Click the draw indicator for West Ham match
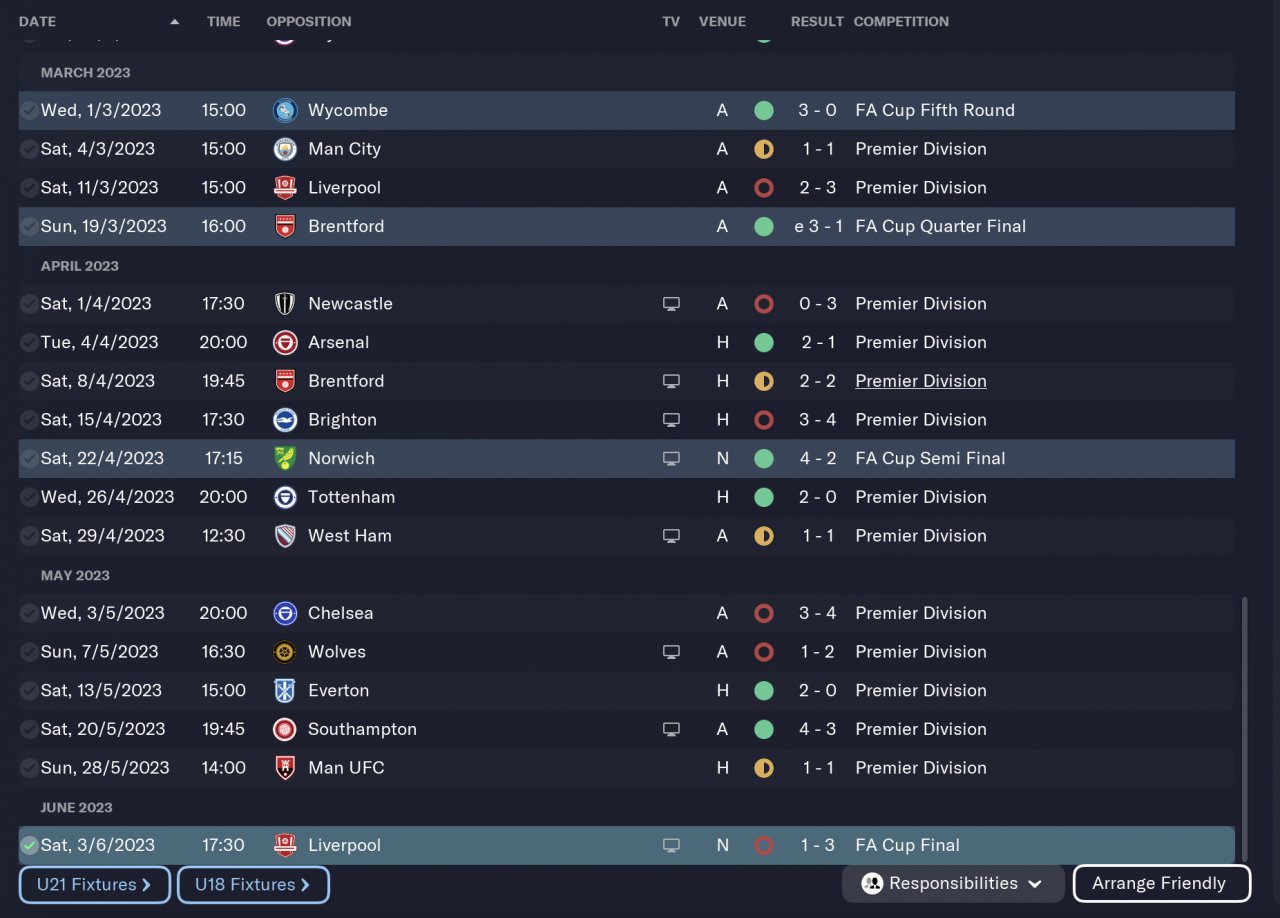Image resolution: width=1280 pixels, height=918 pixels. pyautogui.click(x=763, y=536)
